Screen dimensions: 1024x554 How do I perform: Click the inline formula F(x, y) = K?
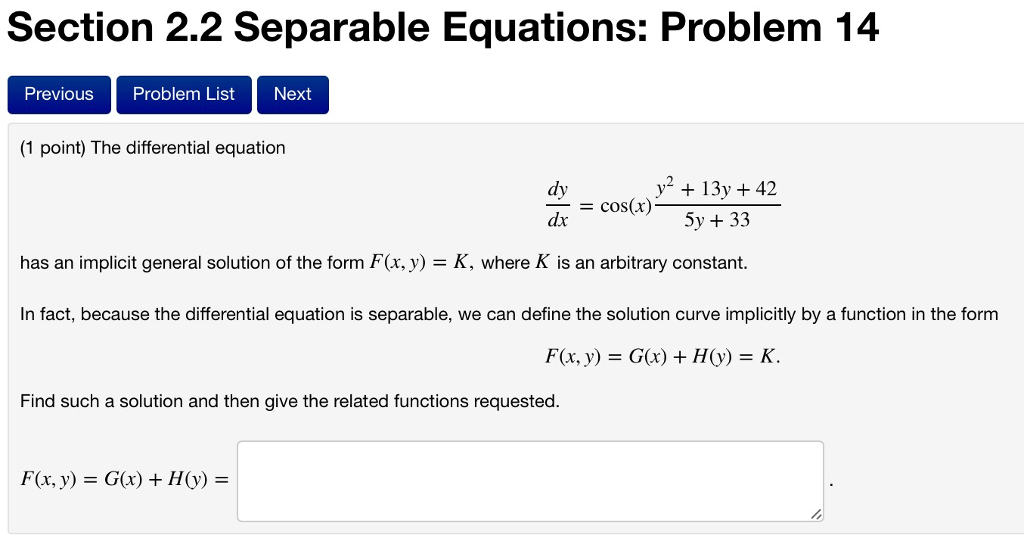(421, 263)
